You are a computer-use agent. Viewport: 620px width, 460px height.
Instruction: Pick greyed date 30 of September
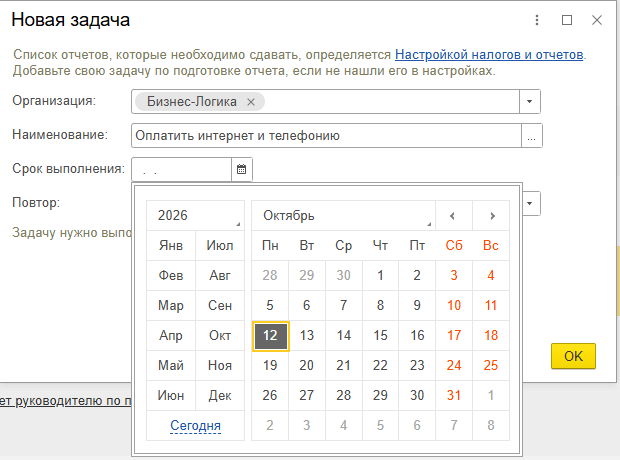[x=344, y=276]
